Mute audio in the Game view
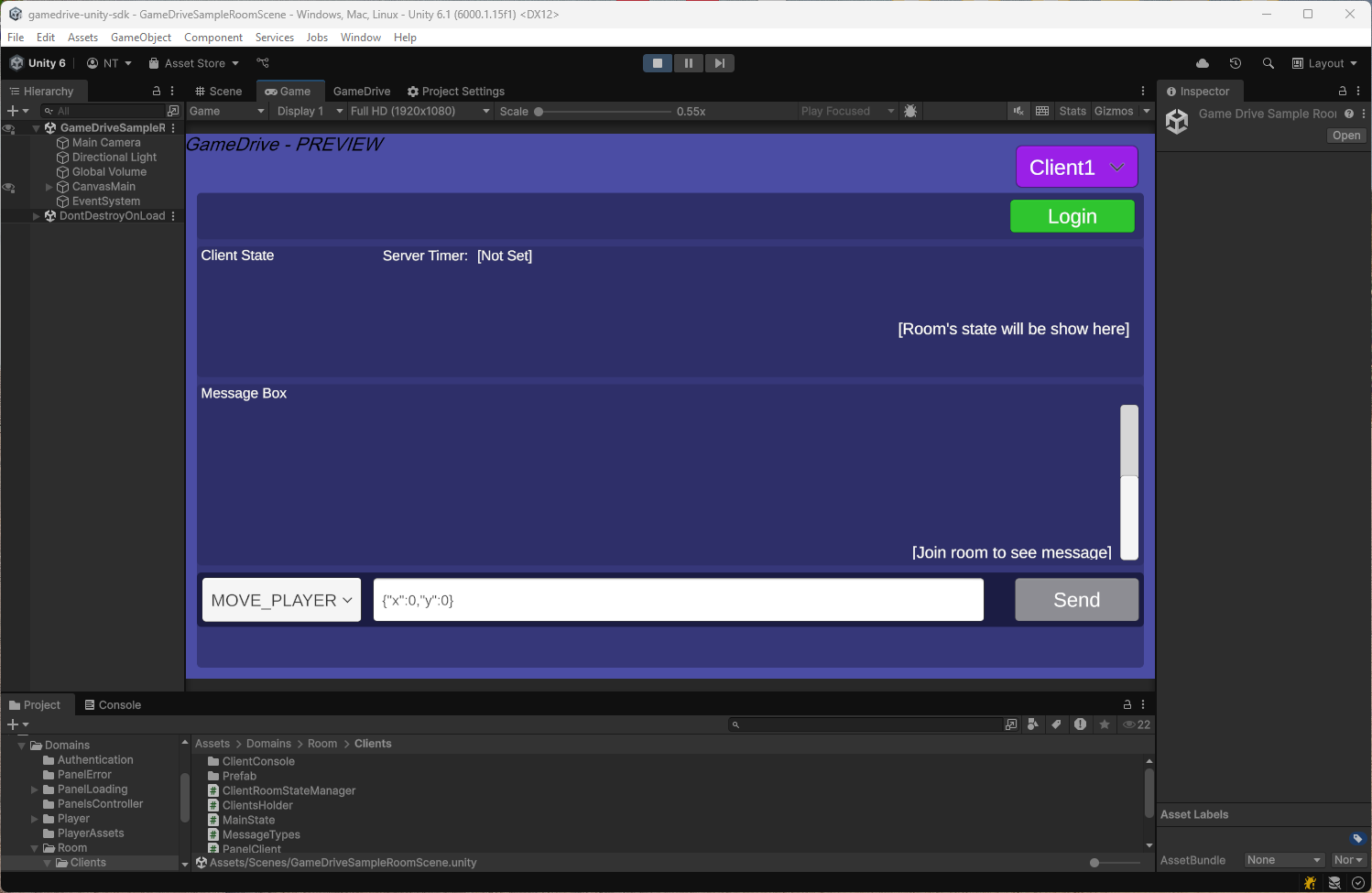The image size is (1372, 893). coord(1018,111)
